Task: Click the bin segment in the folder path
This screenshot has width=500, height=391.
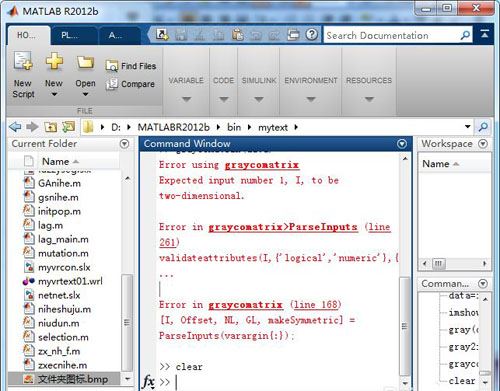Action: coord(234,127)
